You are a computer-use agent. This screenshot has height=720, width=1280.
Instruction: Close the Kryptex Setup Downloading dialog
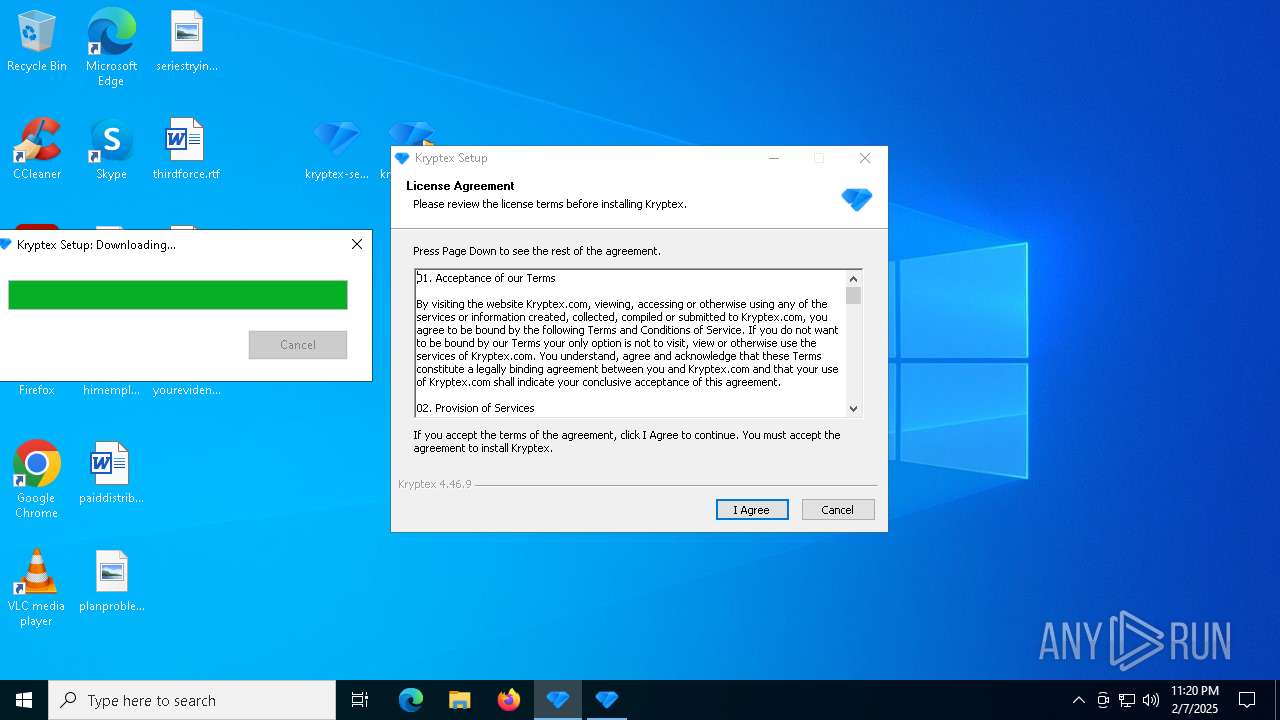pyautogui.click(x=357, y=244)
